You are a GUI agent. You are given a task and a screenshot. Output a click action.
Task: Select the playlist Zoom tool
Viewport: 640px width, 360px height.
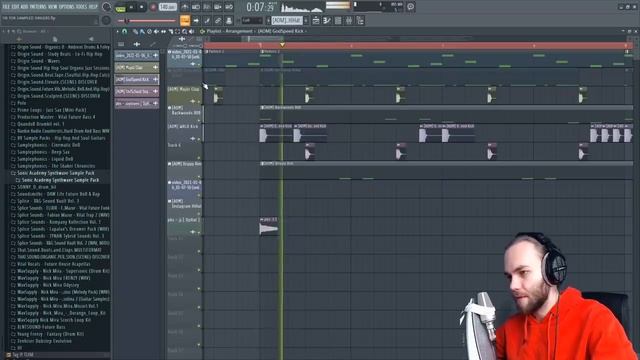click(x=184, y=31)
